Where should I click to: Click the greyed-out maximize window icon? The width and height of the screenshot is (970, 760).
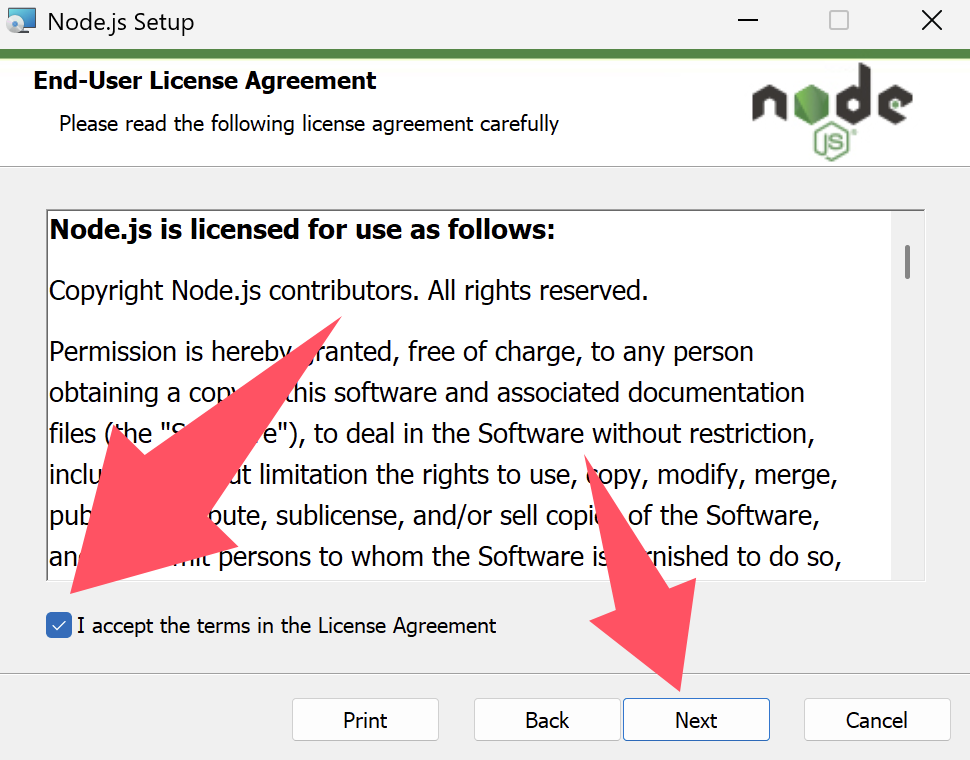[839, 21]
